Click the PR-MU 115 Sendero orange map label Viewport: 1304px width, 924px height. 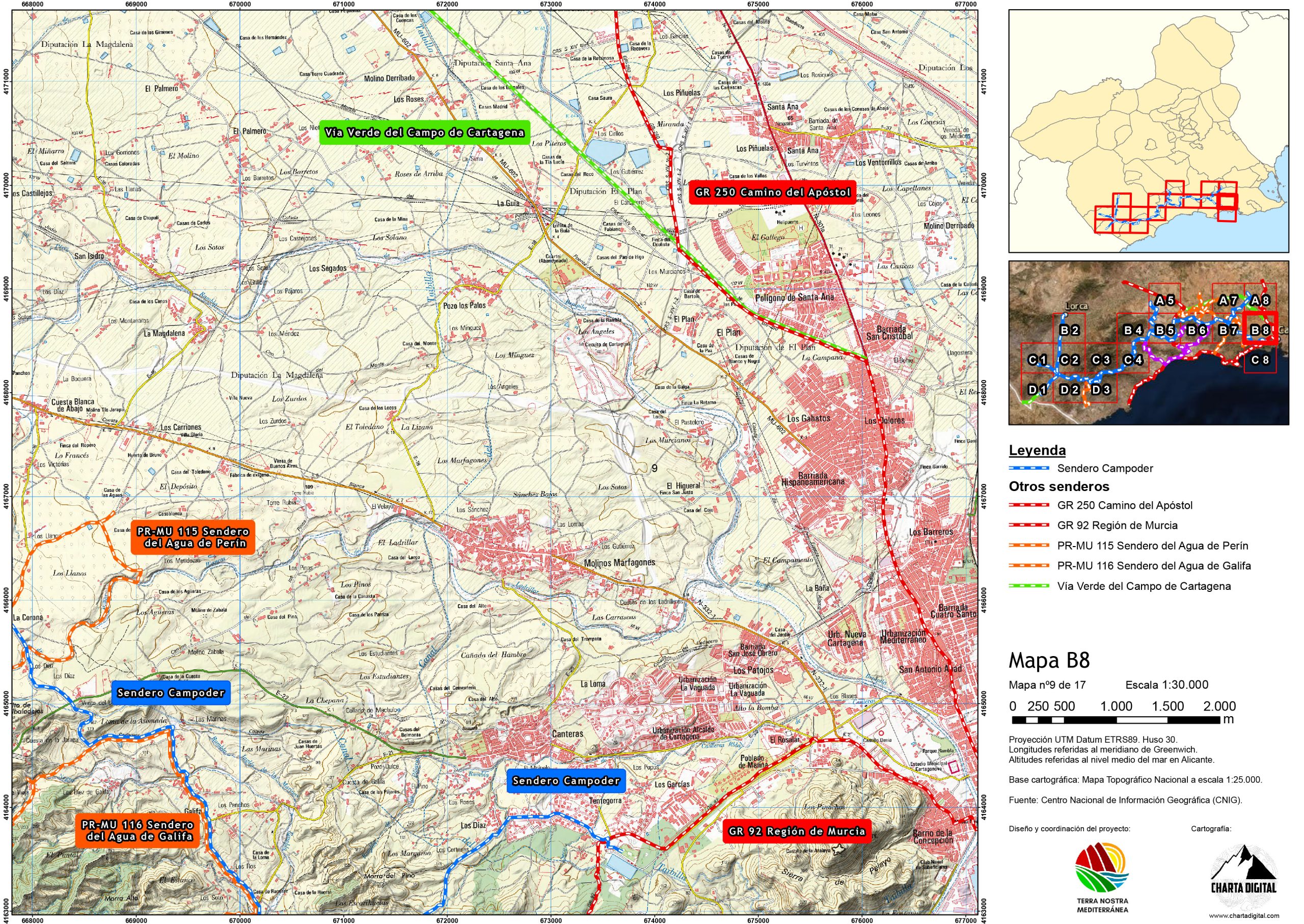193,537
